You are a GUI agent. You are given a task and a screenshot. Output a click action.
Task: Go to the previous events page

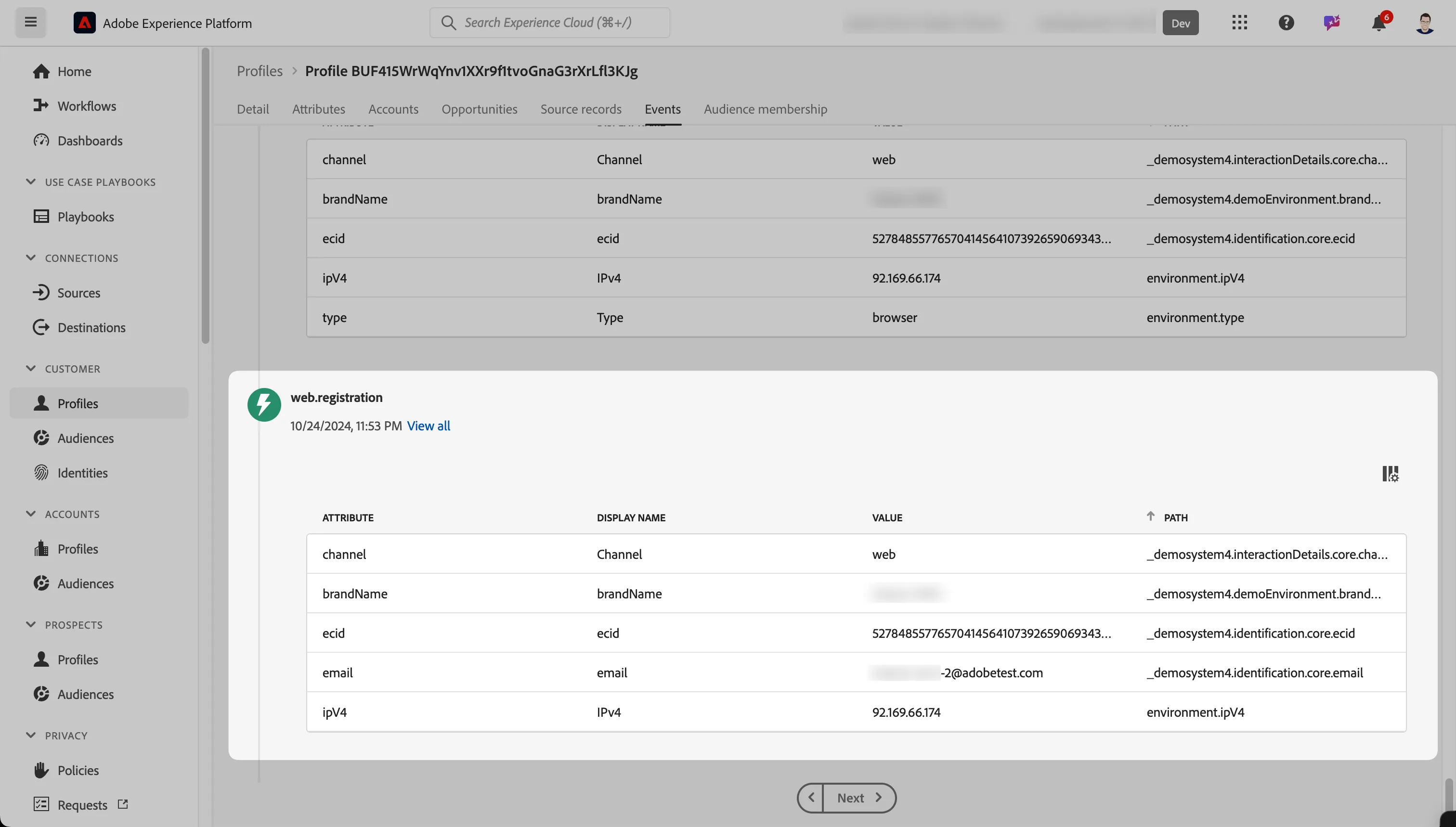pyautogui.click(x=811, y=798)
